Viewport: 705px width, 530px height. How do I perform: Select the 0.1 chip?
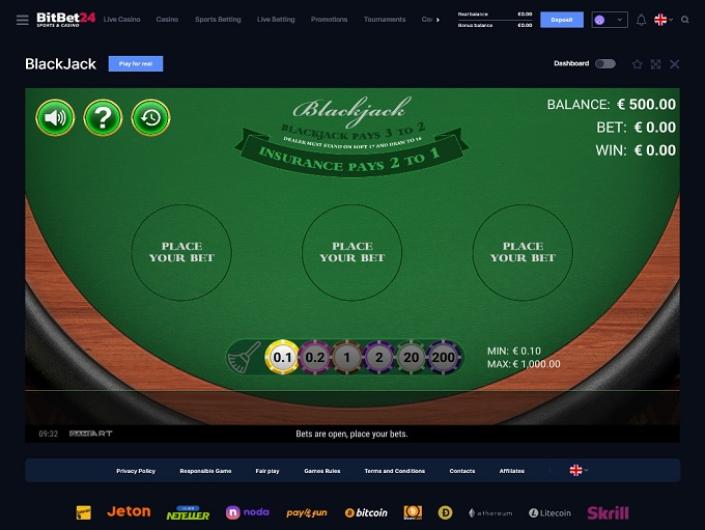(282, 357)
